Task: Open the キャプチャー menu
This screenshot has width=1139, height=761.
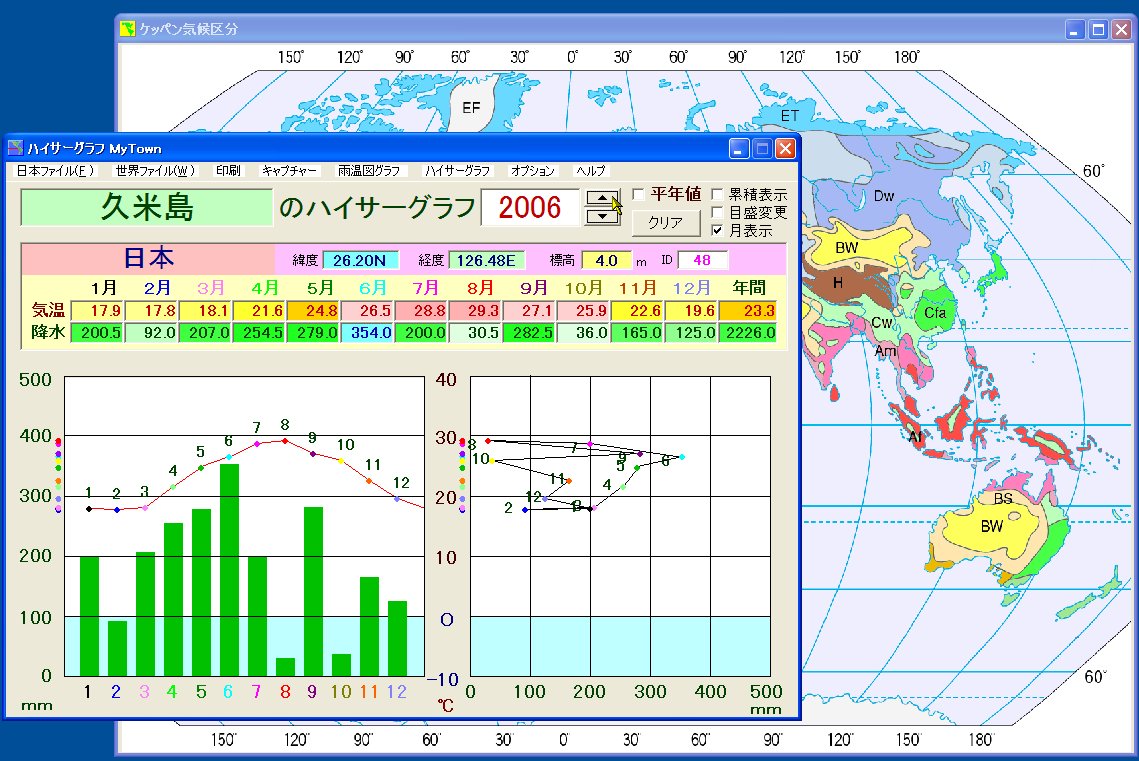Action: click(x=289, y=171)
